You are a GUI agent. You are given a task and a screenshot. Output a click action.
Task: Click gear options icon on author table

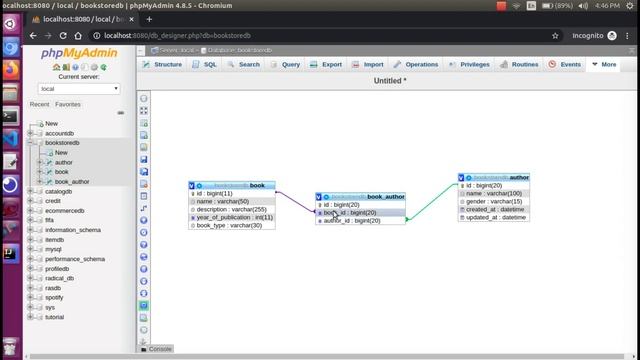click(x=469, y=178)
